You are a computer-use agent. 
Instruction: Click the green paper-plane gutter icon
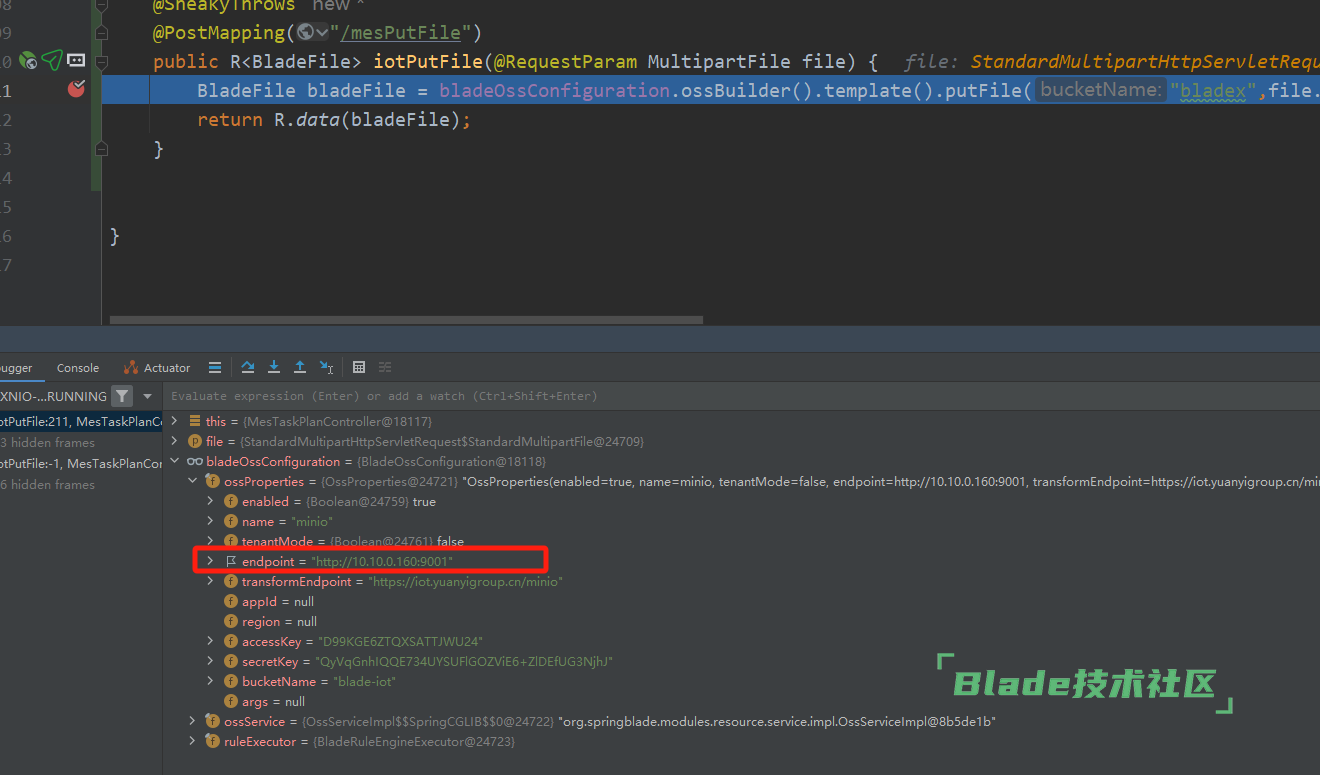(52, 61)
